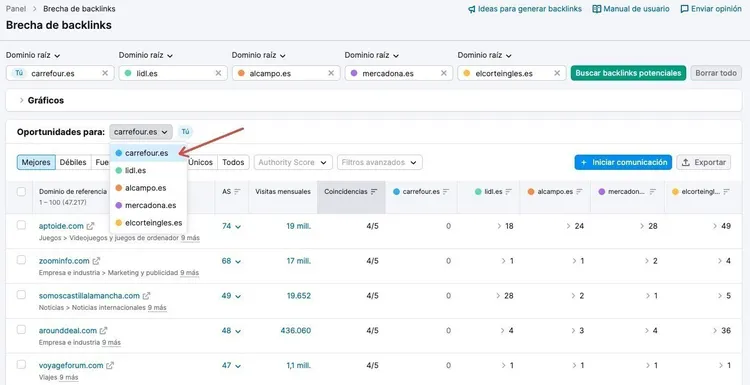
Task: Open Dominio raíz dropdown above mercadona.es
Action: coord(372,55)
